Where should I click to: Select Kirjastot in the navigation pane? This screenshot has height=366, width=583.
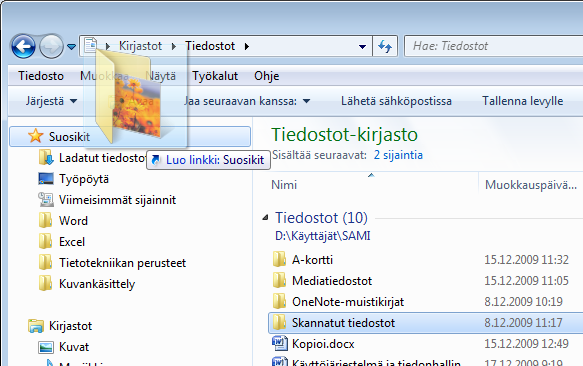pyautogui.click(x=70, y=326)
